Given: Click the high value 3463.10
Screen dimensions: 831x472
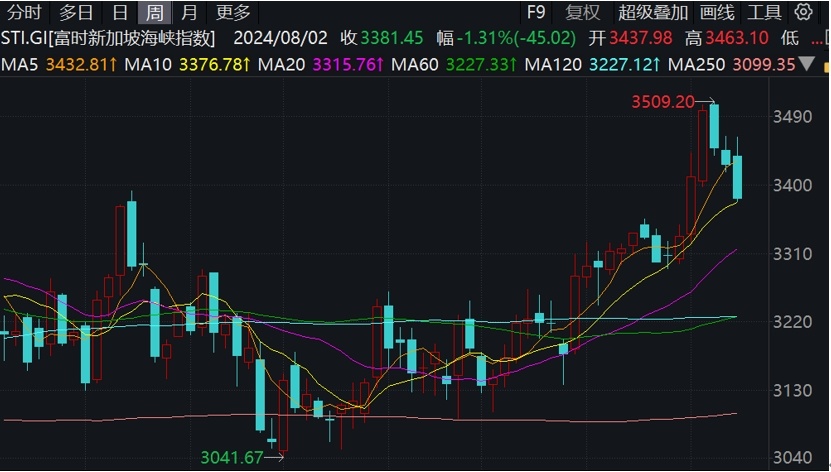Looking at the screenshot, I should 737,38.
